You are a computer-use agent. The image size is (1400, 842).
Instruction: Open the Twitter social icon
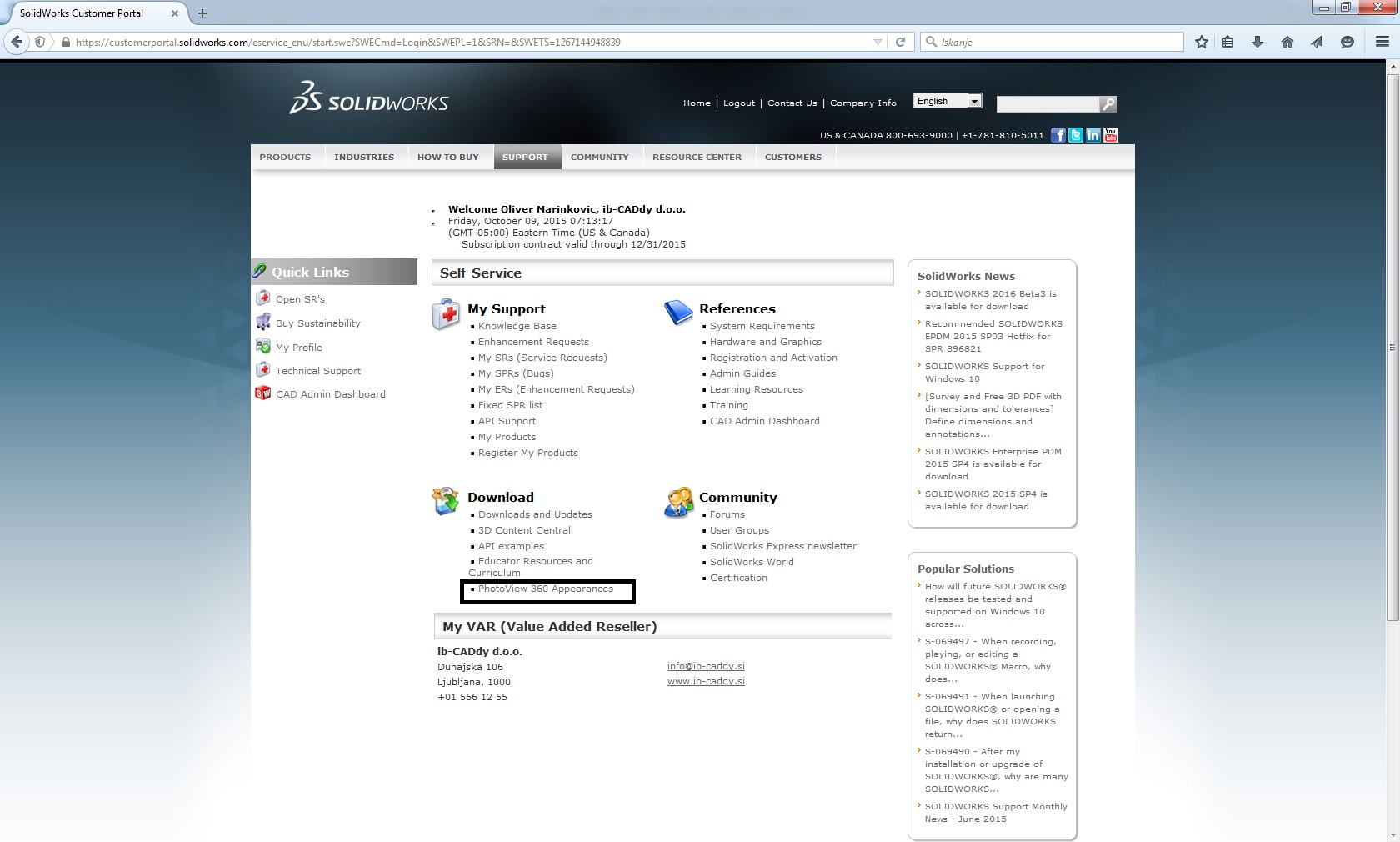coord(1075,135)
